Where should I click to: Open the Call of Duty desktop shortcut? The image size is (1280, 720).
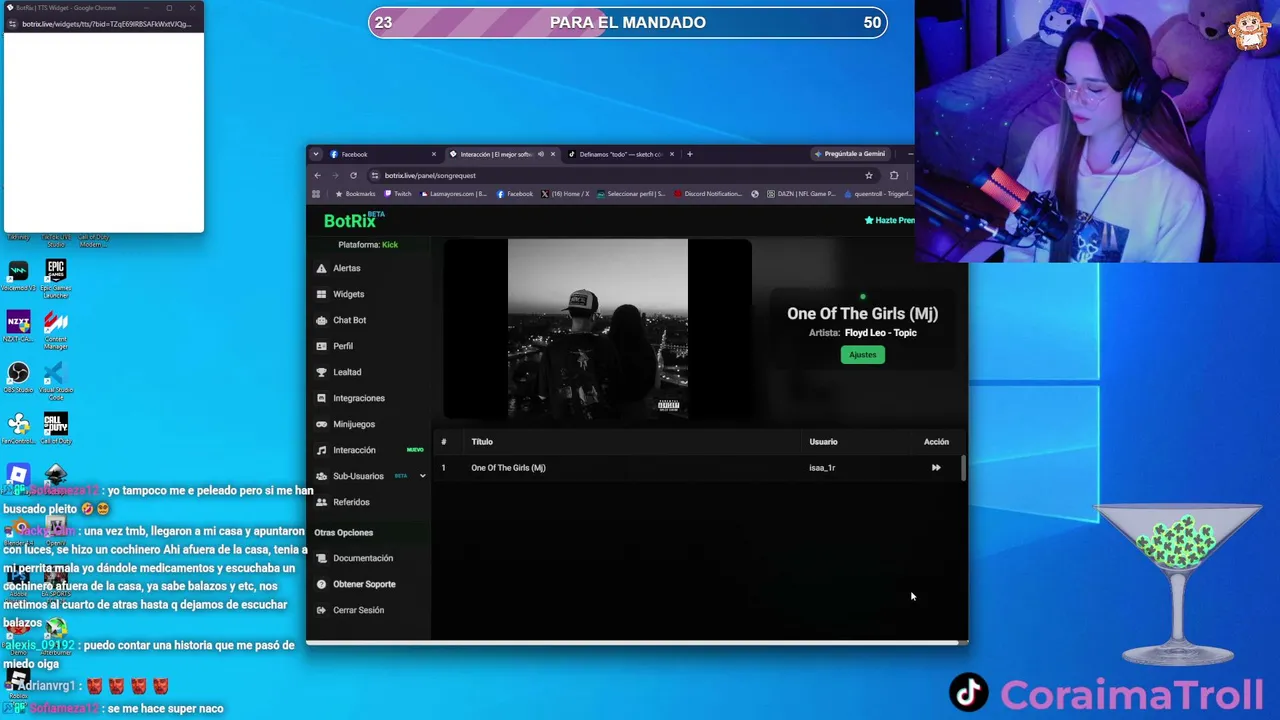(x=56, y=428)
